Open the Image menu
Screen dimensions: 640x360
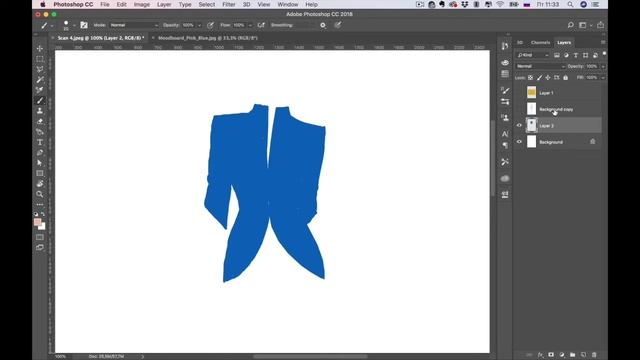(x=142, y=4)
